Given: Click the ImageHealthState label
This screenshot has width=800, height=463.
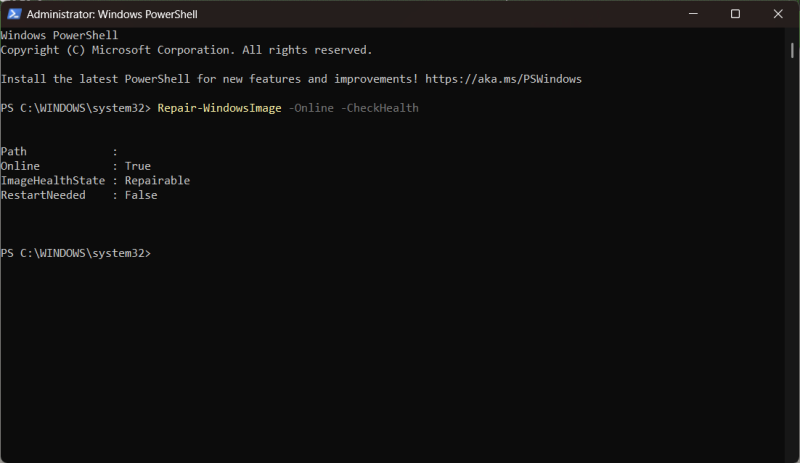Looking at the screenshot, I should [x=53, y=181].
